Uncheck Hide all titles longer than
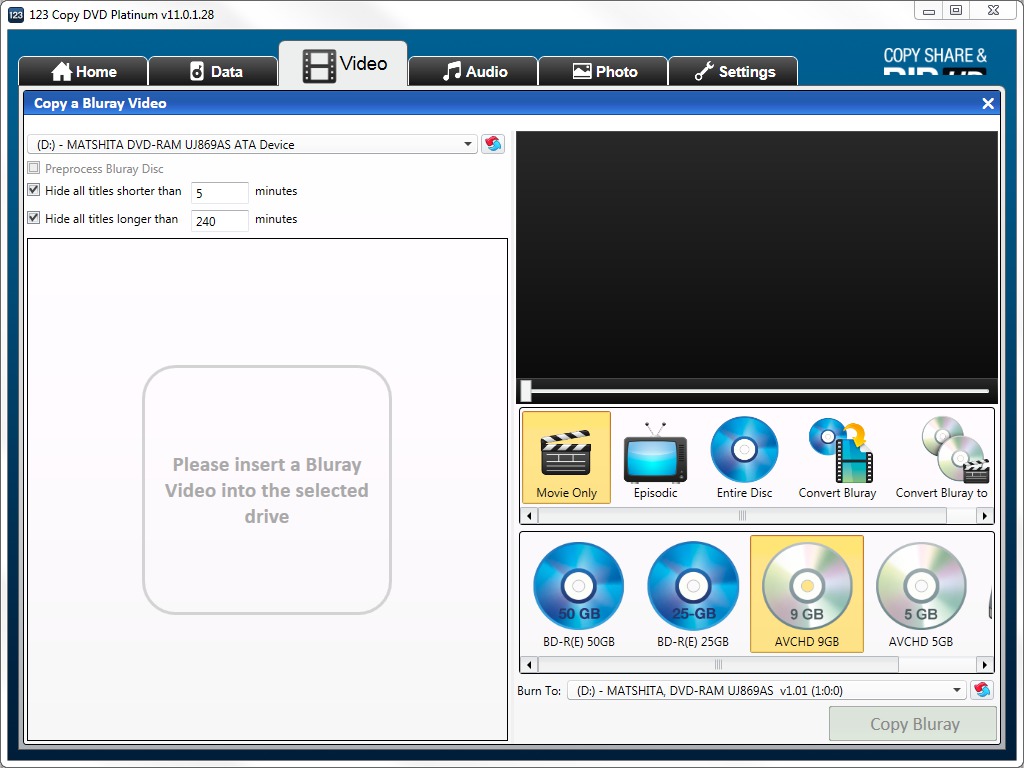The height and width of the screenshot is (768, 1024). (33, 217)
